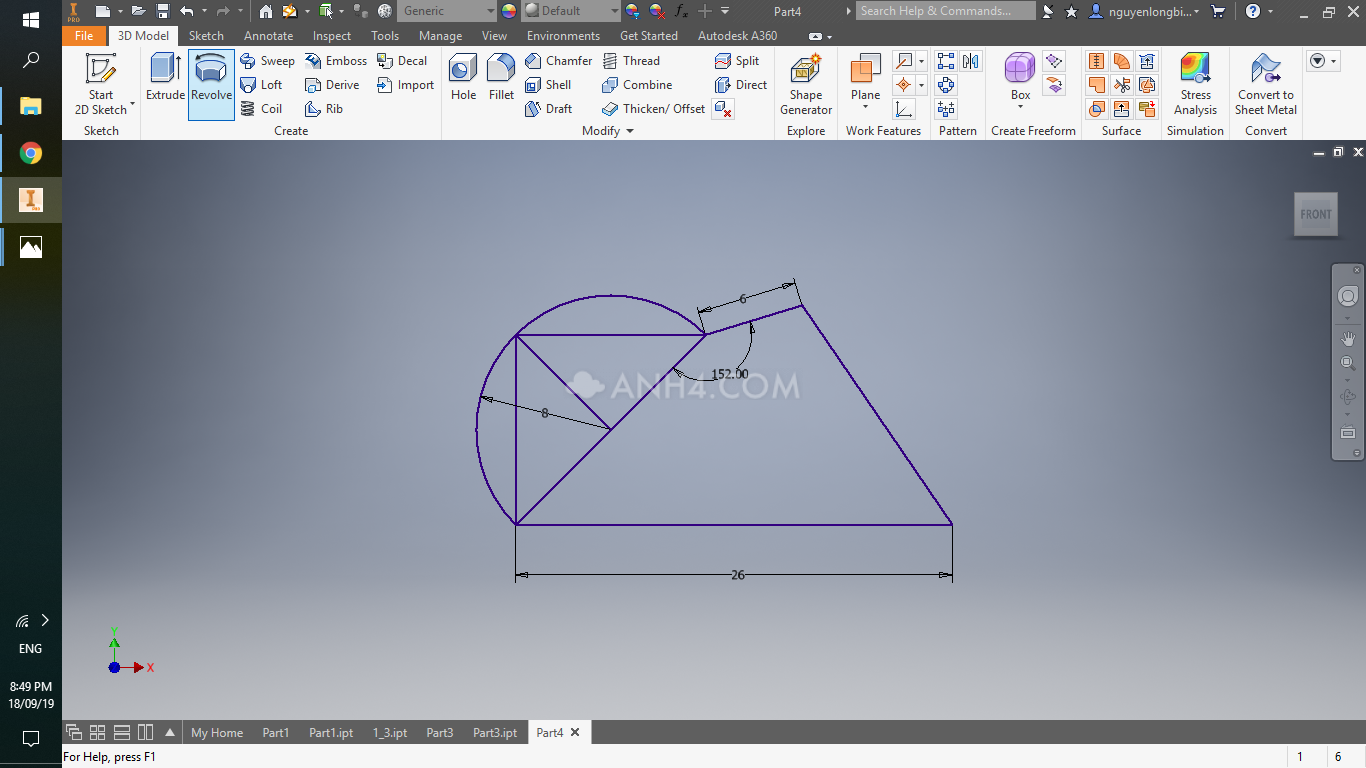This screenshot has height=768, width=1366.
Task: Click the Import command
Action: pos(405,85)
